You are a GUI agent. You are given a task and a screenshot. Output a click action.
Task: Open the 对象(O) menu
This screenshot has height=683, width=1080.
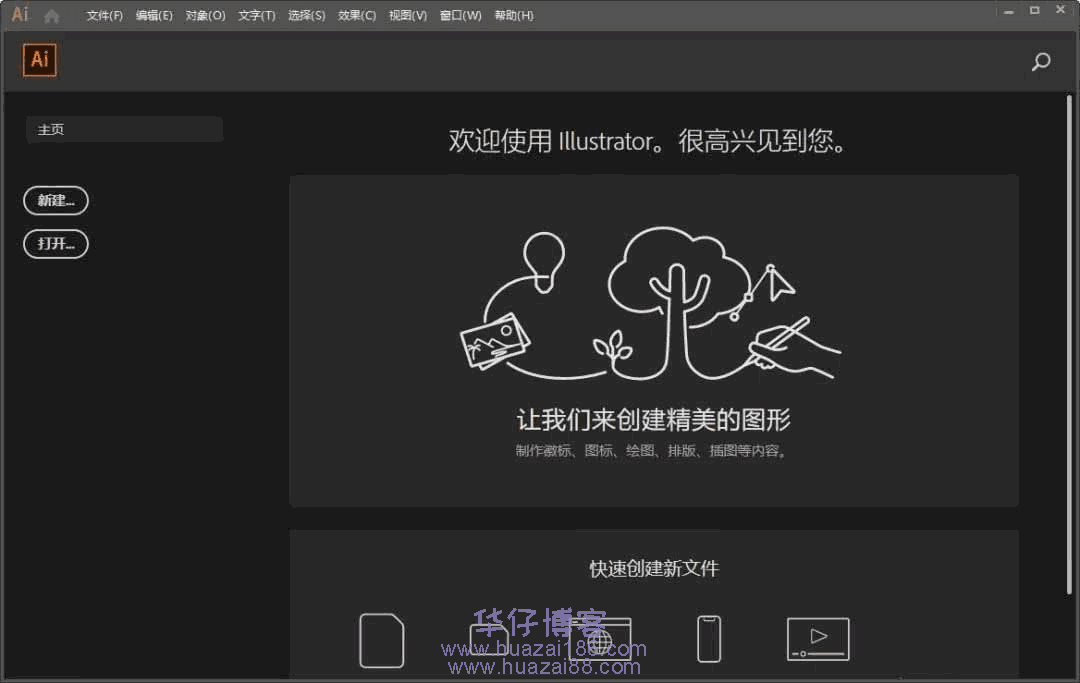[205, 15]
